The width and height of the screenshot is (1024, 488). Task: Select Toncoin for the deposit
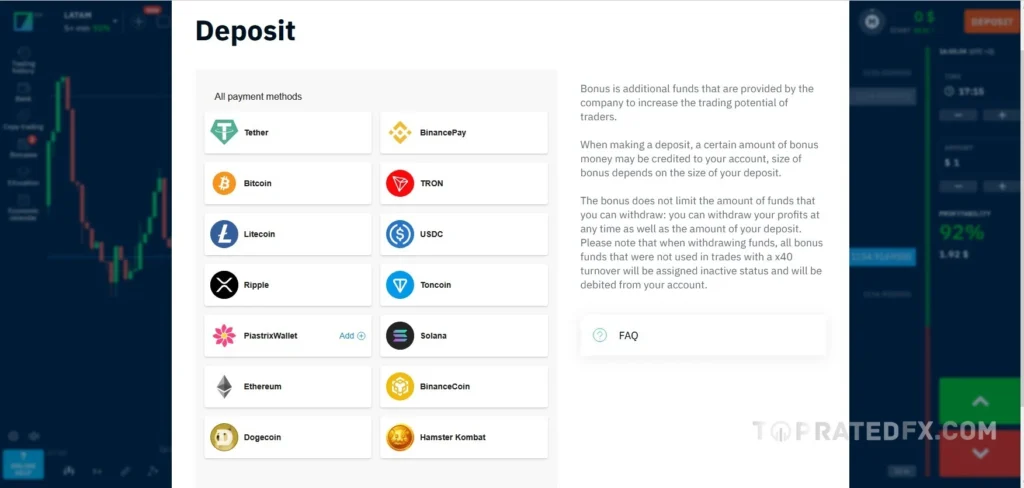pos(463,285)
